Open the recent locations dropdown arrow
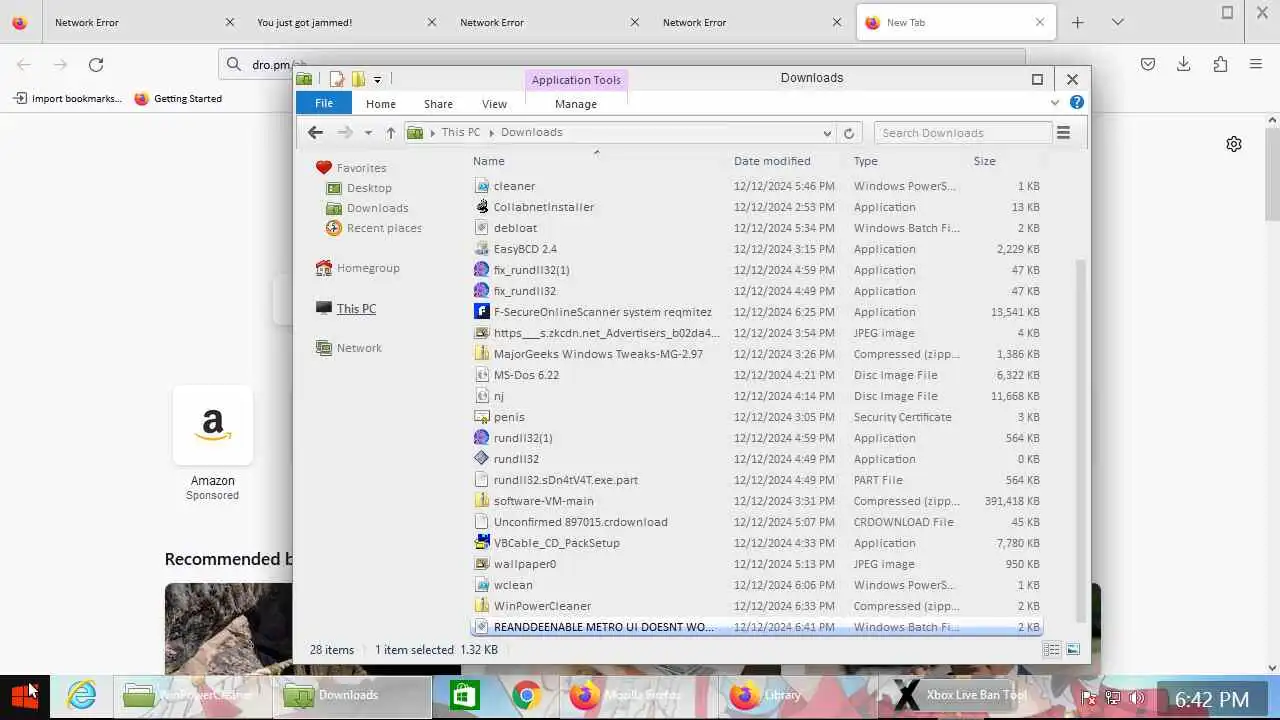The width and height of the screenshot is (1280, 720). 368,132
